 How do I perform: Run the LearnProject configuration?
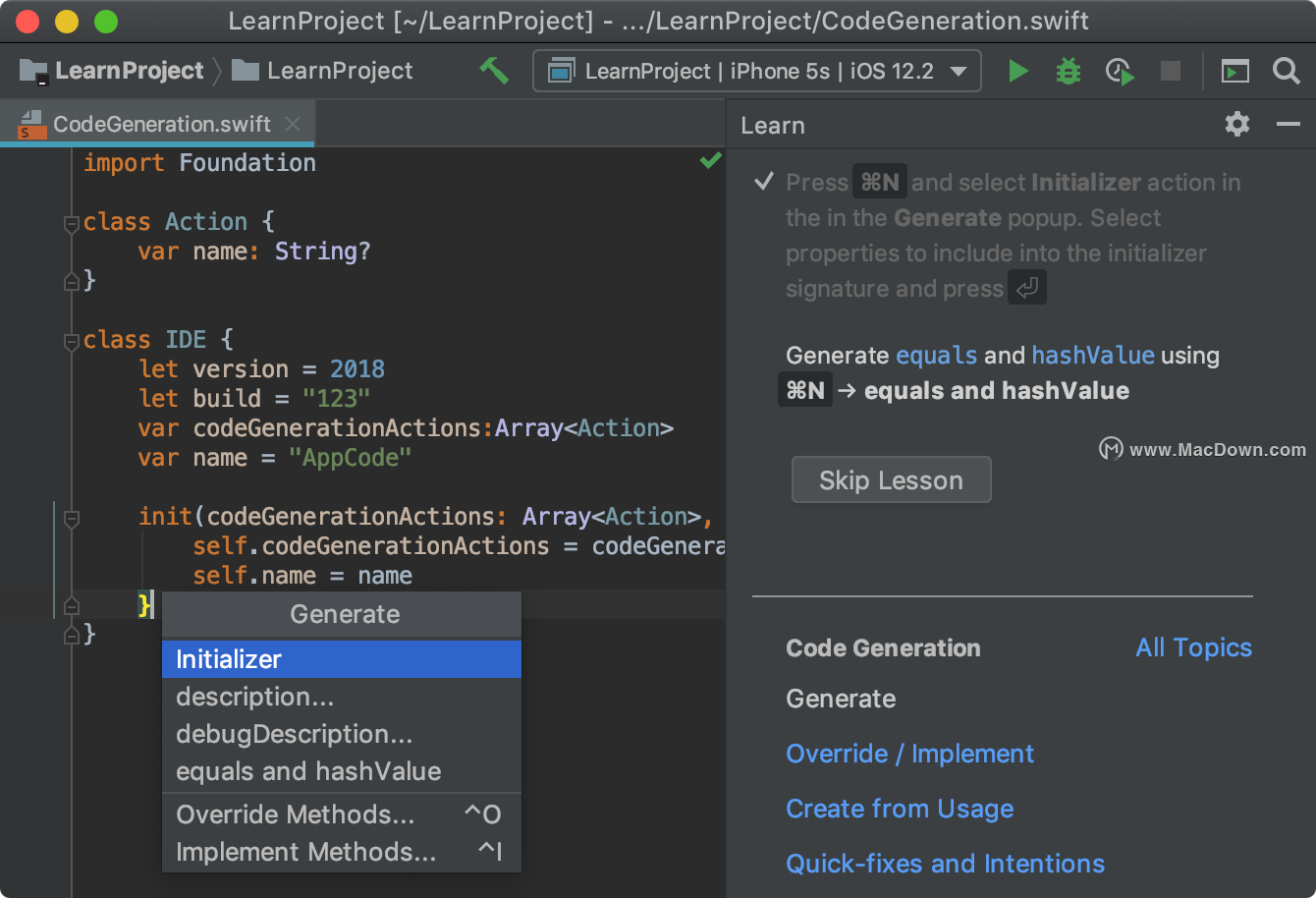[1018, 71]
